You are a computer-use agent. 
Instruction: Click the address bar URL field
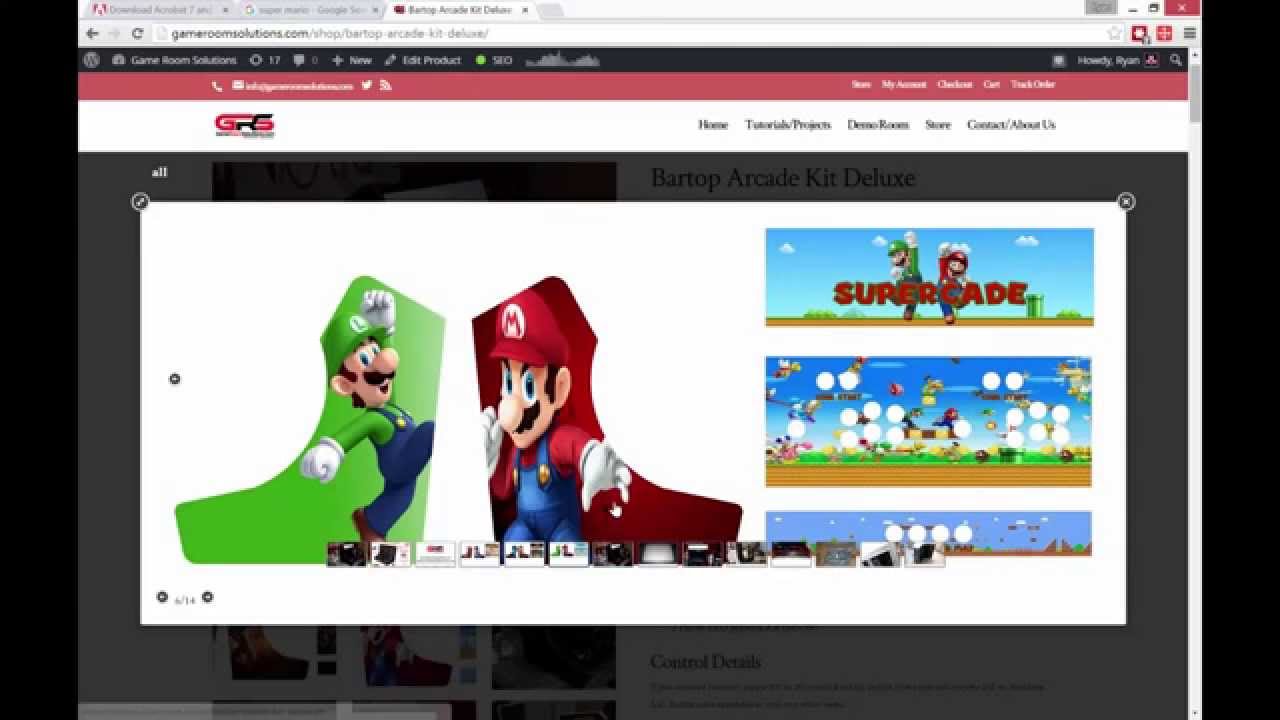point(630,33)
